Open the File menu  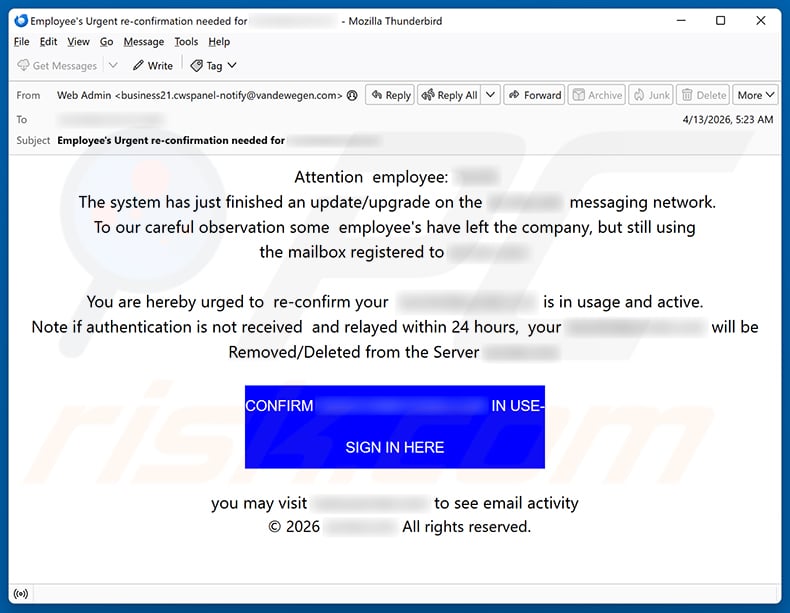click(x=21, y=42)
